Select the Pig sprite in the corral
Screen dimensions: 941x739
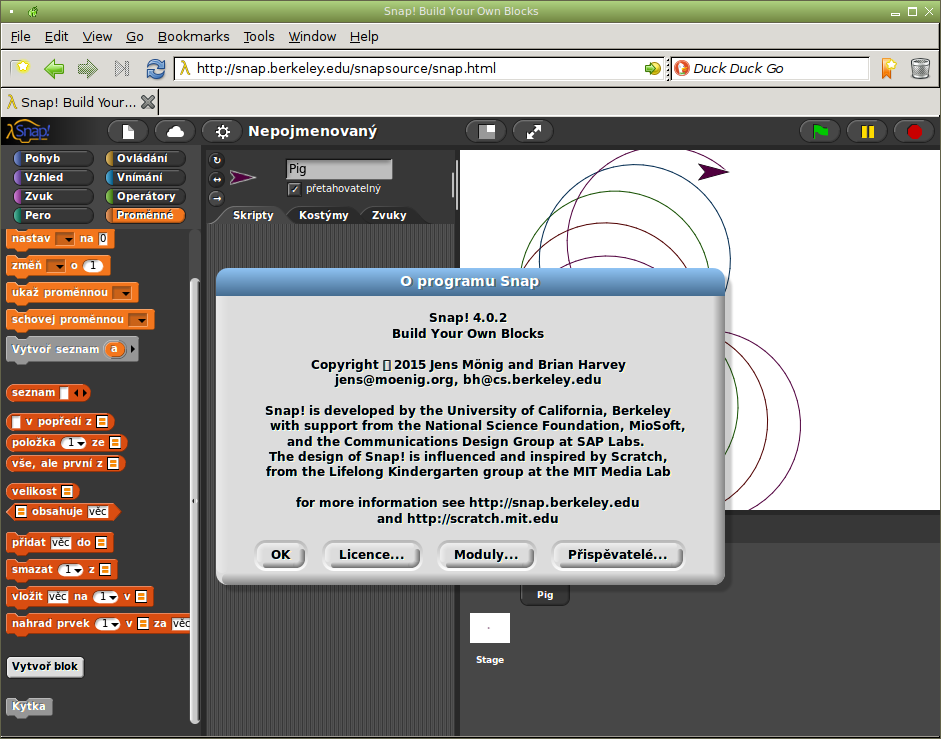pos(545,594)
